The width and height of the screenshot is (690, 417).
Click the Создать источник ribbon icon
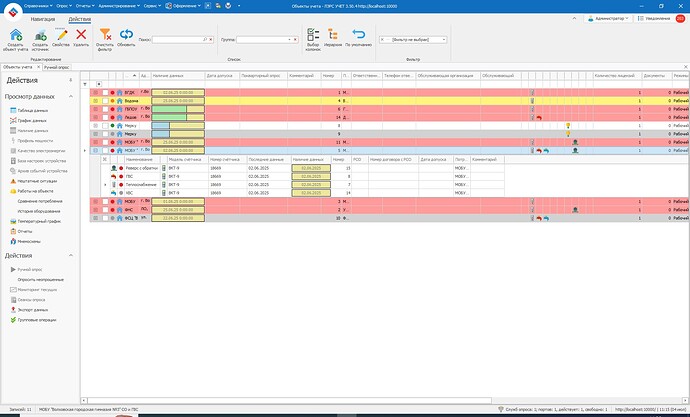(40, 35)
